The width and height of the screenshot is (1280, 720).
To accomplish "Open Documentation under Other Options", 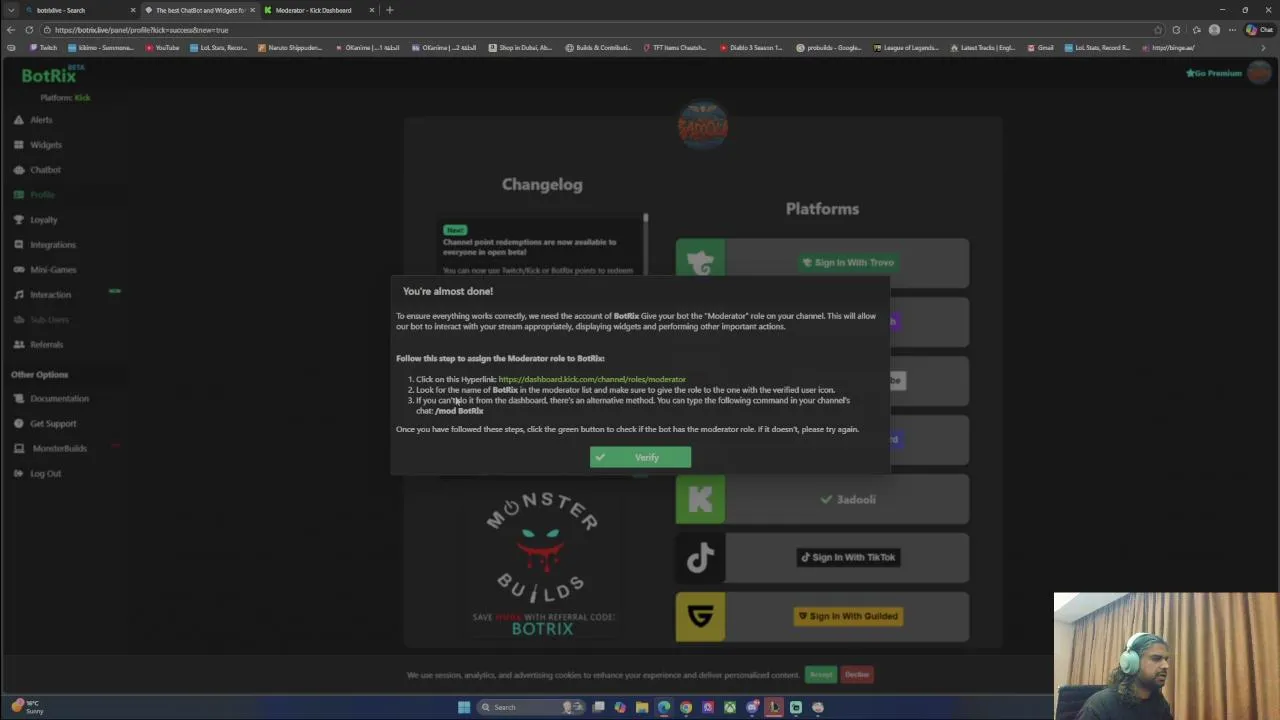I will (x=59, y=398).
